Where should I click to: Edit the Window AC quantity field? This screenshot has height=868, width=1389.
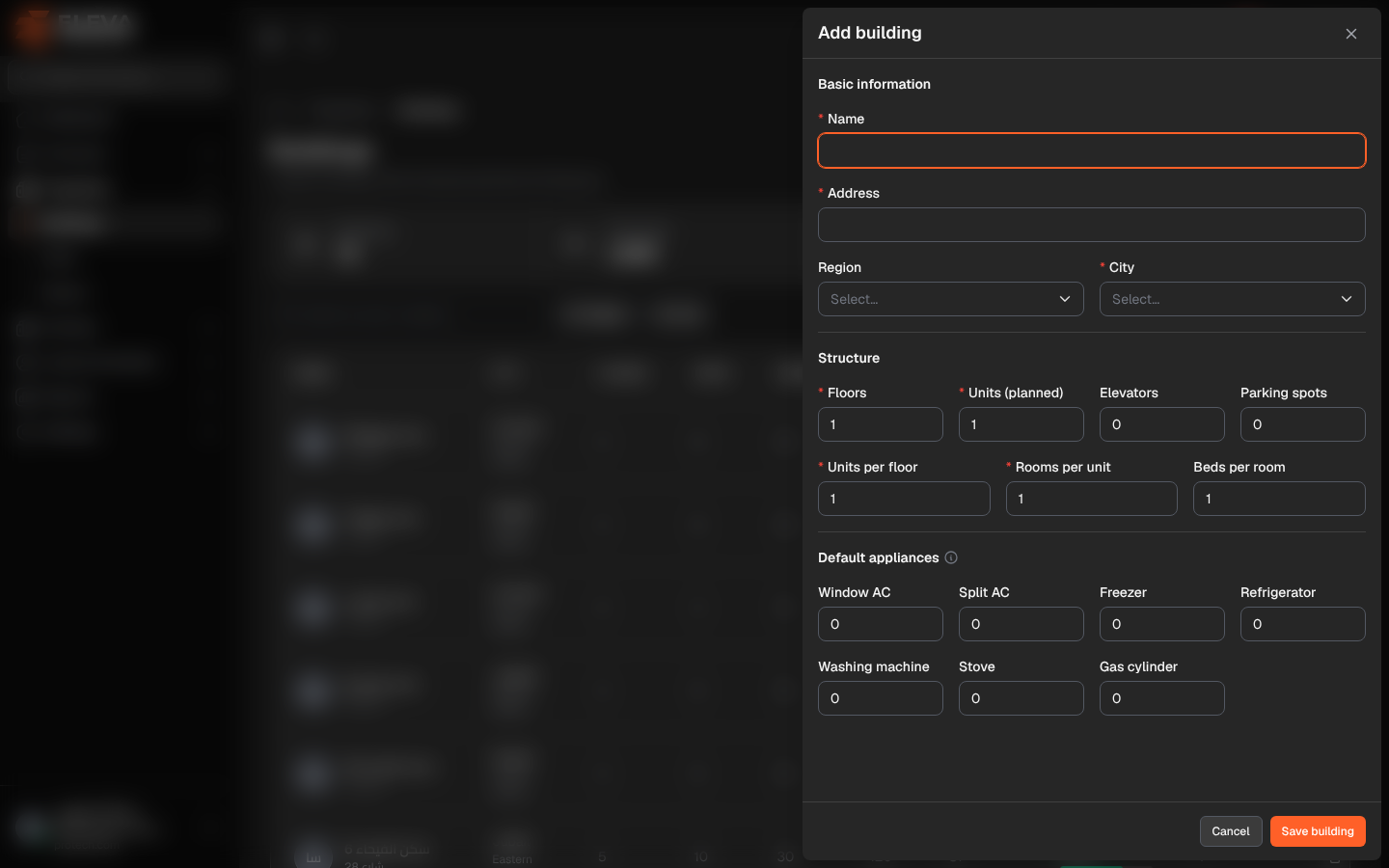click(x=881, y=624)
